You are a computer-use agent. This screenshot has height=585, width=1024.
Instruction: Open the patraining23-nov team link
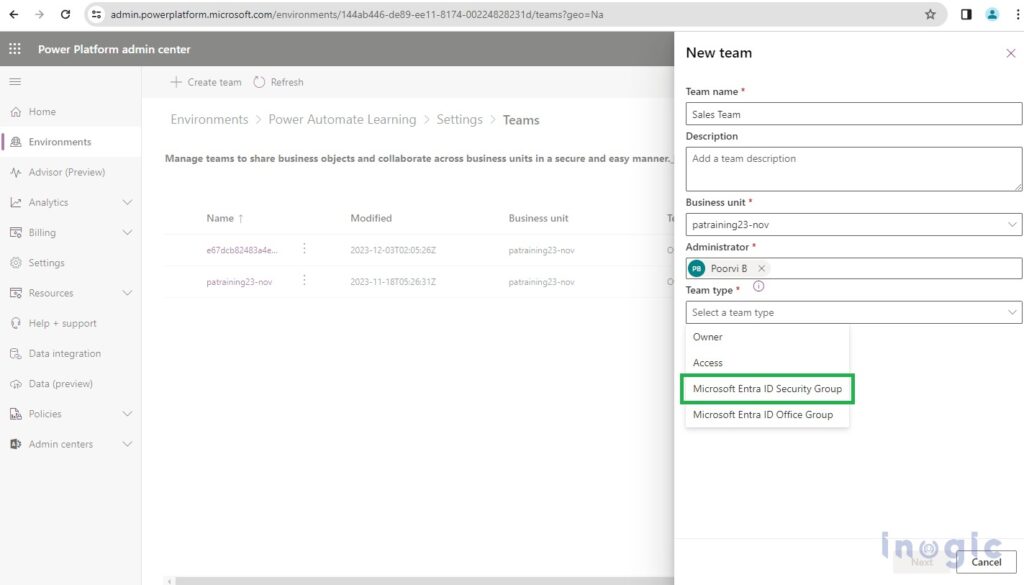tap(240, 283)
